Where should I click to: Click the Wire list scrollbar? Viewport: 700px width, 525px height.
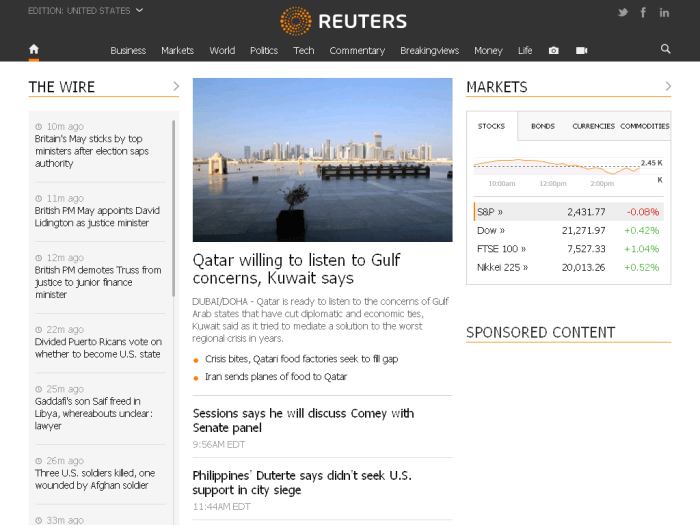pos(173,208)
